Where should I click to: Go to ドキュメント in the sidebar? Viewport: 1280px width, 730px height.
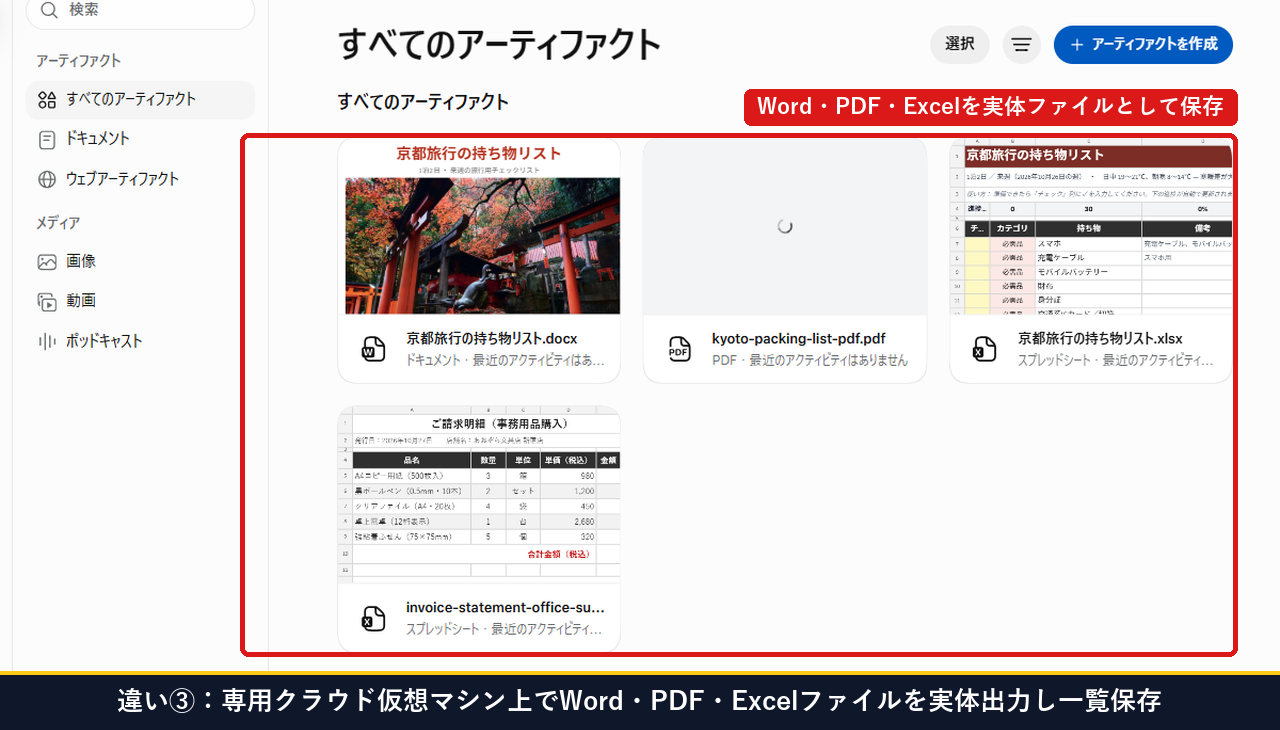pyautogui.click(x=140, y=139)
